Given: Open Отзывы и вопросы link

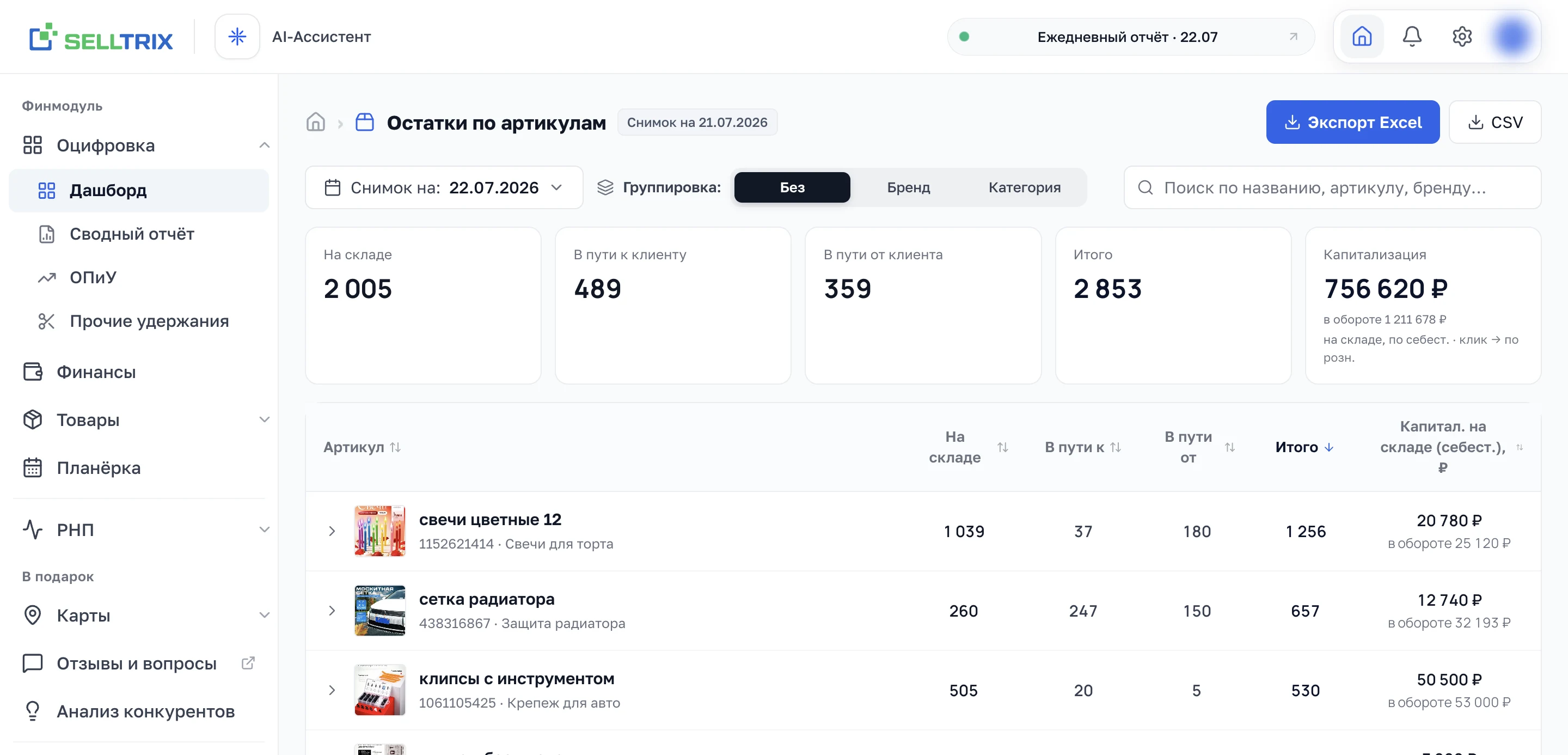Looking at the screenshot, I should tap(136, 663).
